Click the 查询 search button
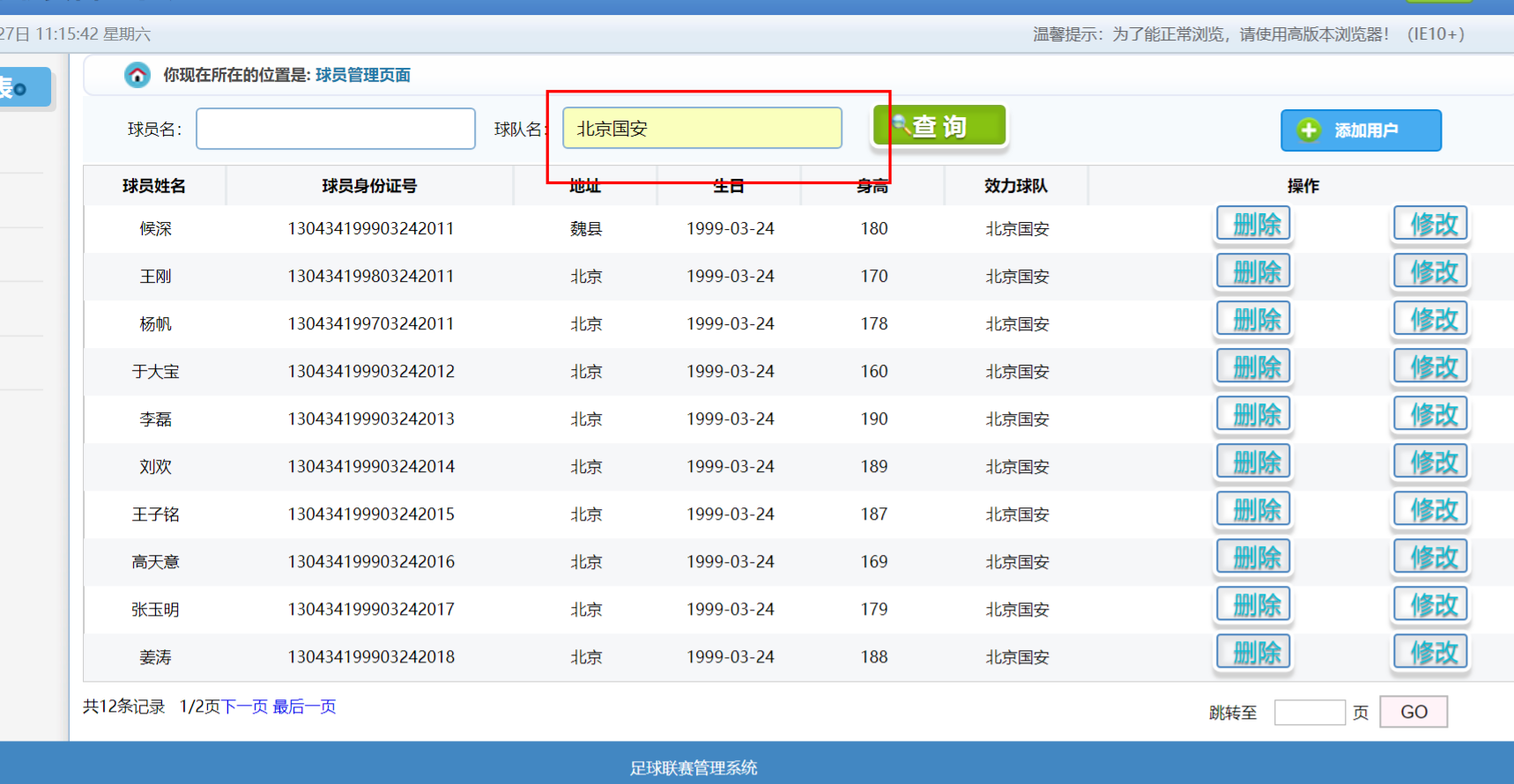1514x784 pixels. coord(939,126)
